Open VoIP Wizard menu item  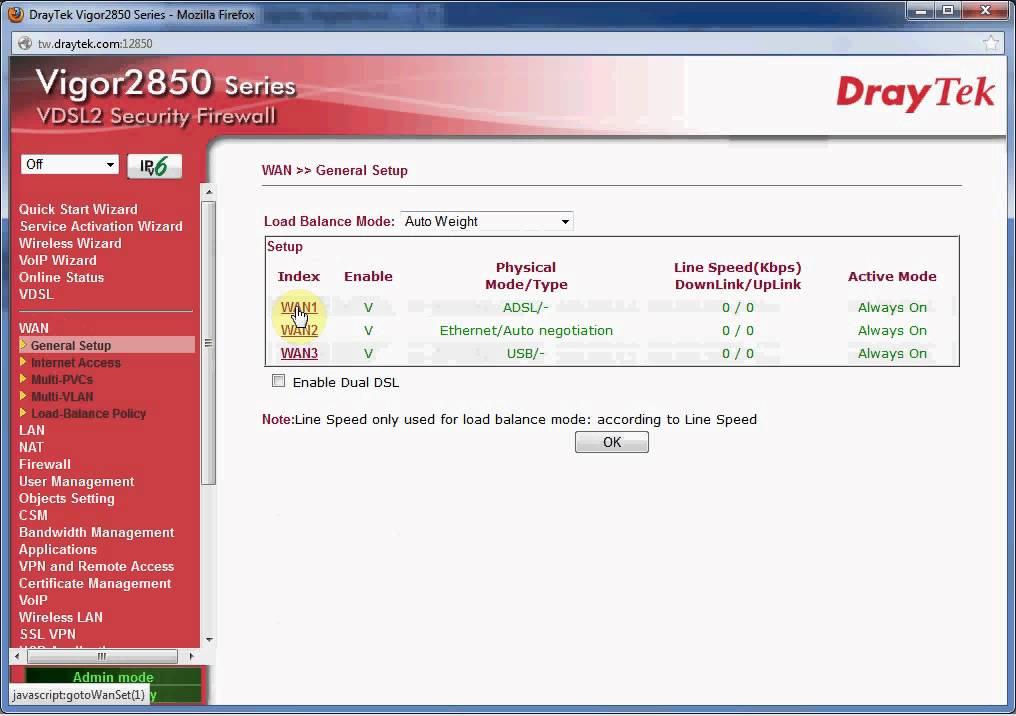point(58,260)
